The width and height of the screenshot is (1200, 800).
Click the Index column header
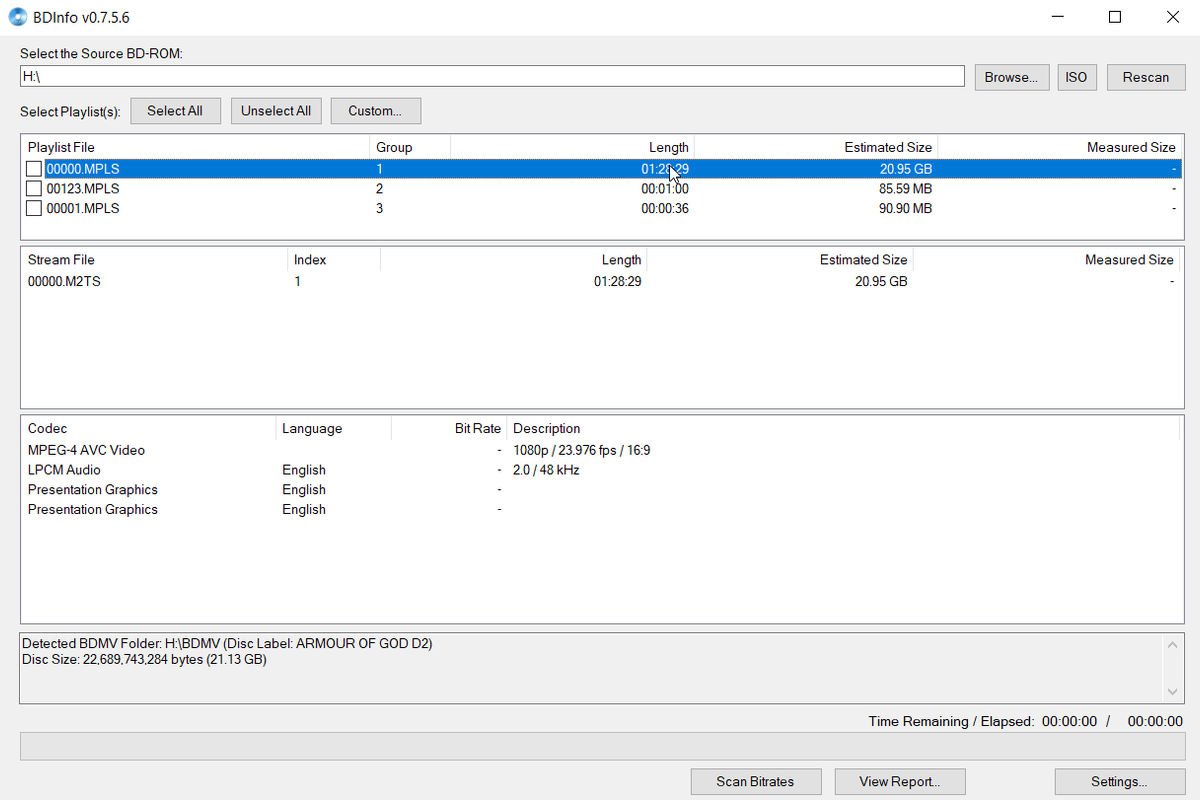coord(334,260)
